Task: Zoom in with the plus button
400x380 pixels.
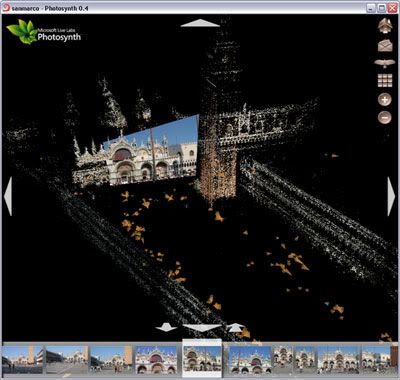Action: [x=385, y=99]
